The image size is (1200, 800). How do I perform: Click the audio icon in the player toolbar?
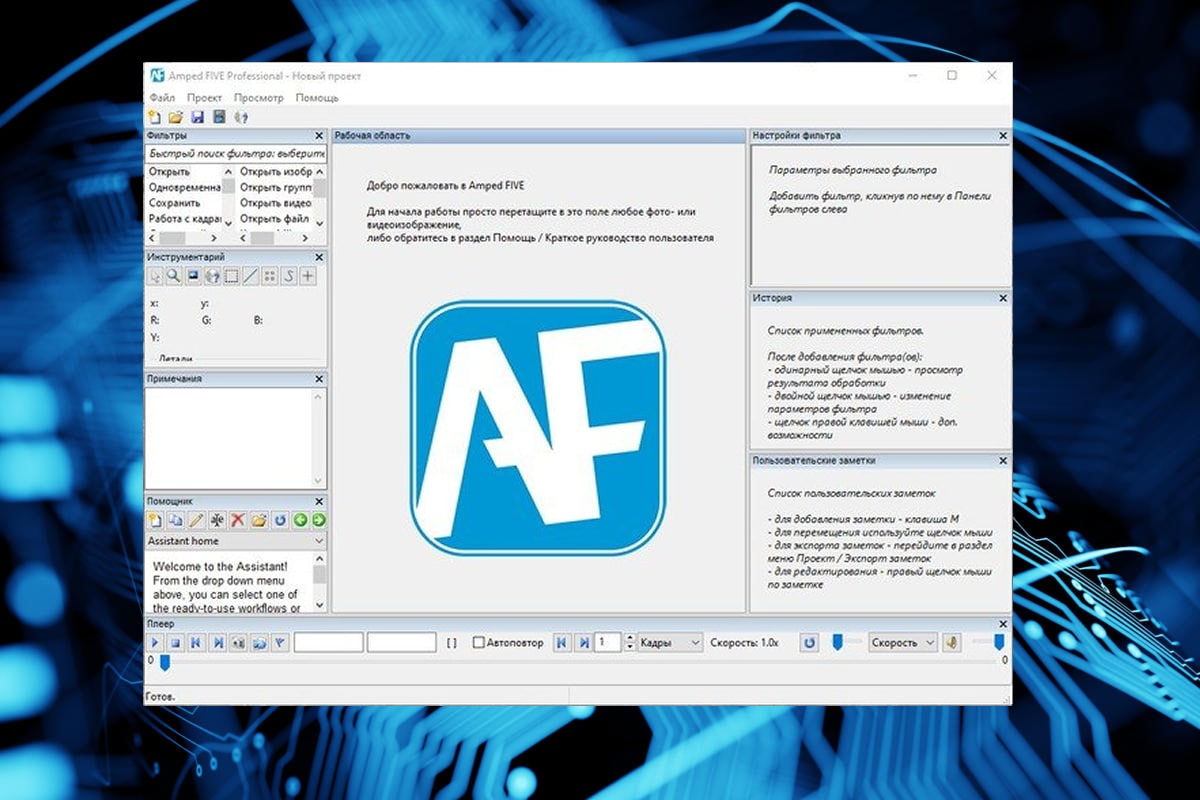point(238,643)
